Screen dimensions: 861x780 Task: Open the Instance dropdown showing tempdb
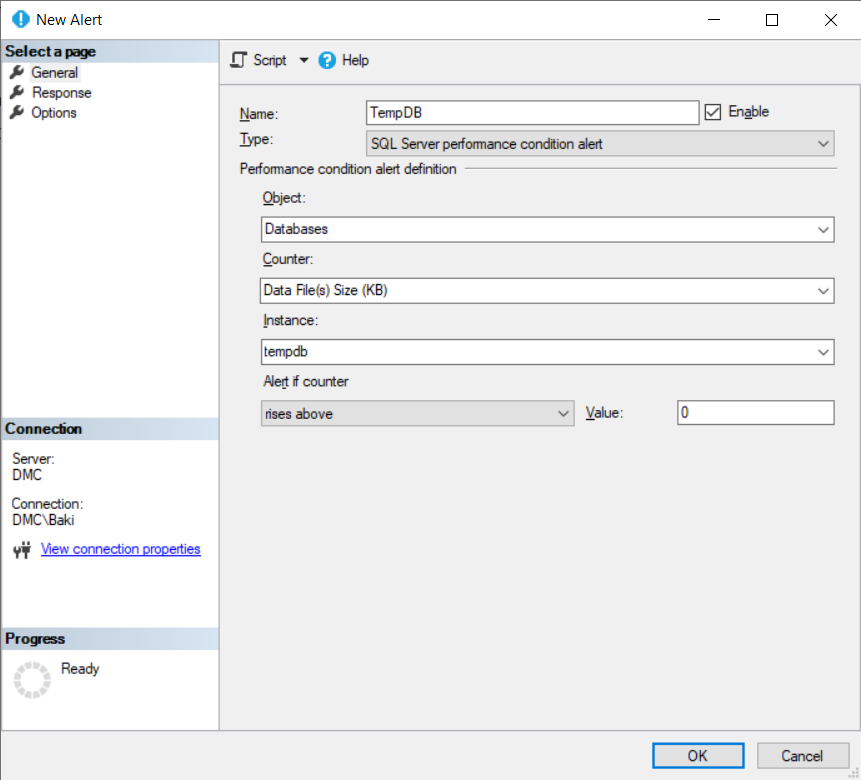point(823,352)
